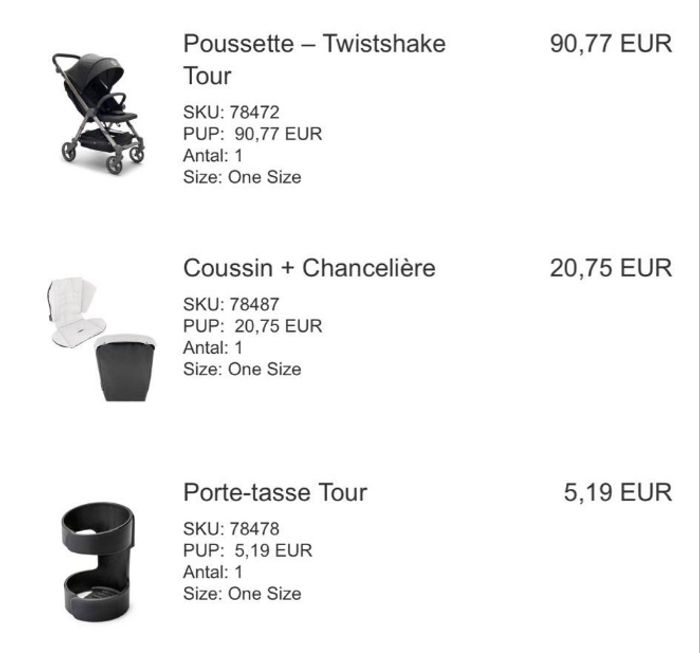This screenshot has width=700, height=653.
Task: Select the cup holder's Size: One Size
Action: [x=242, y=594]
